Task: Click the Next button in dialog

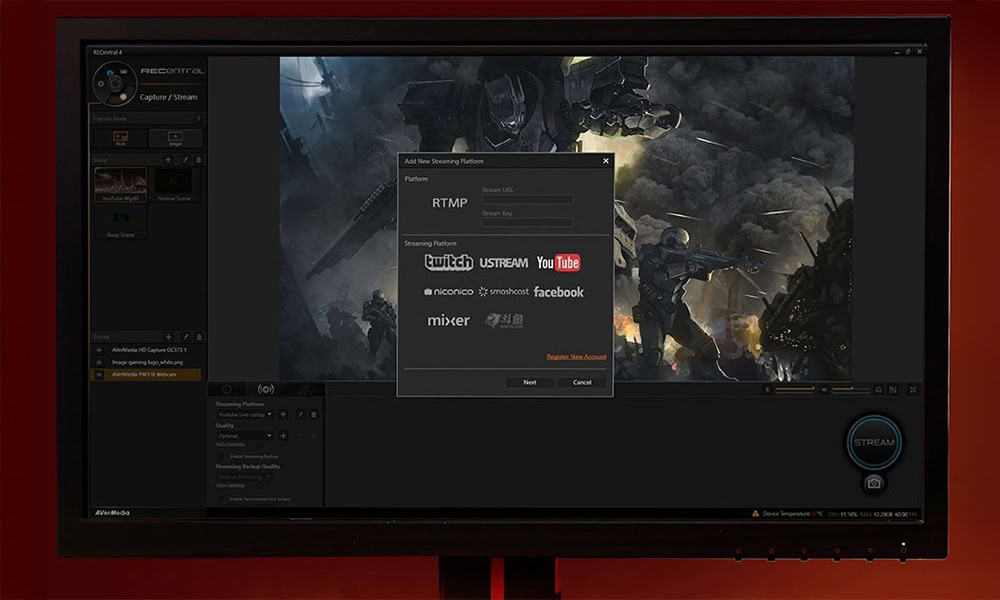Action: tap(529, 382)
